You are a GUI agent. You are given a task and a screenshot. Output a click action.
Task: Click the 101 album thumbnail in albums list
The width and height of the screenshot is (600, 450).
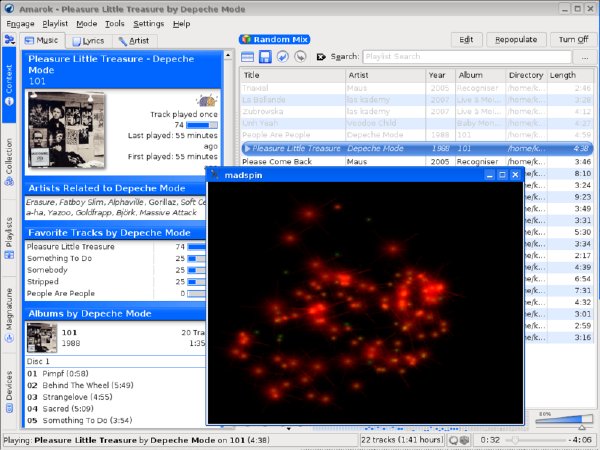pos(42,338)
